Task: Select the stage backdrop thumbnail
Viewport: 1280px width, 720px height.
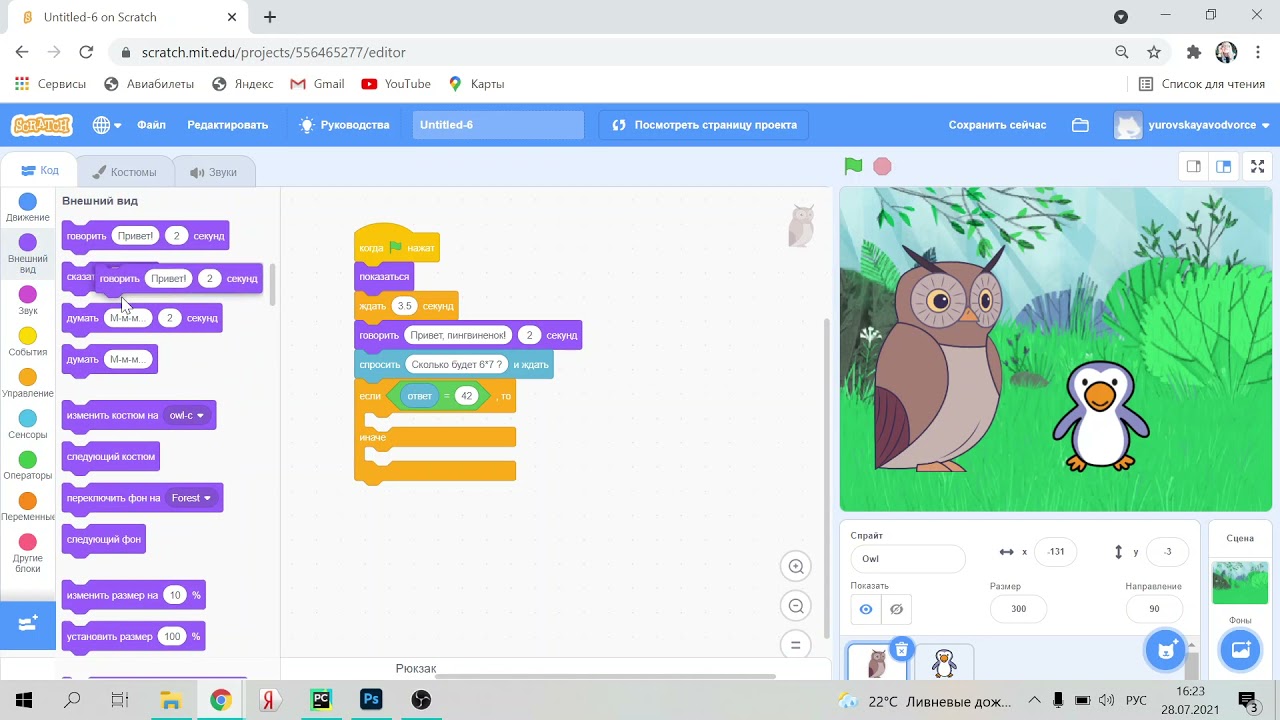Action: 1240,583
